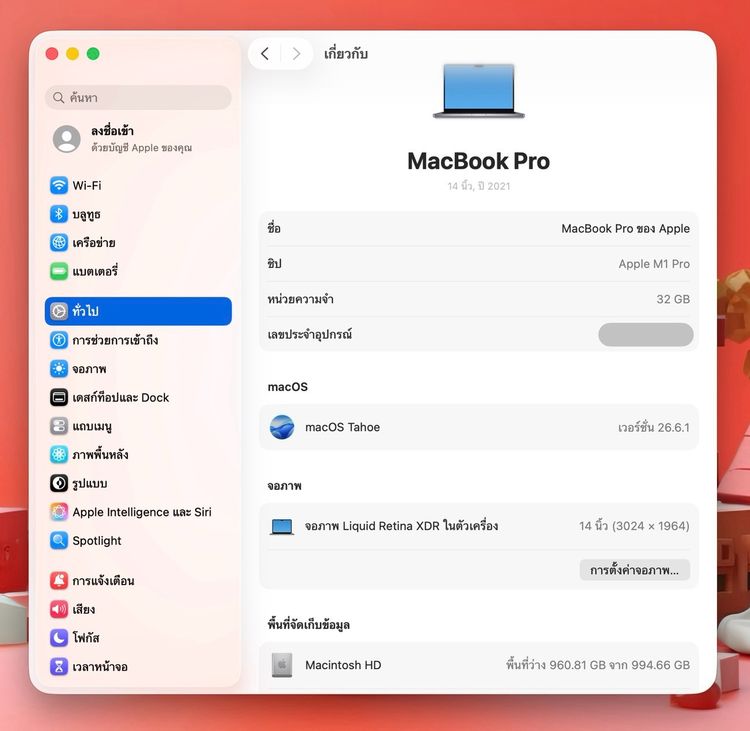This screenshot has width=750, height=731.
Task: Click the serial number (เลขประจำอุปกรณ์) label
Action: pos(310,334)
